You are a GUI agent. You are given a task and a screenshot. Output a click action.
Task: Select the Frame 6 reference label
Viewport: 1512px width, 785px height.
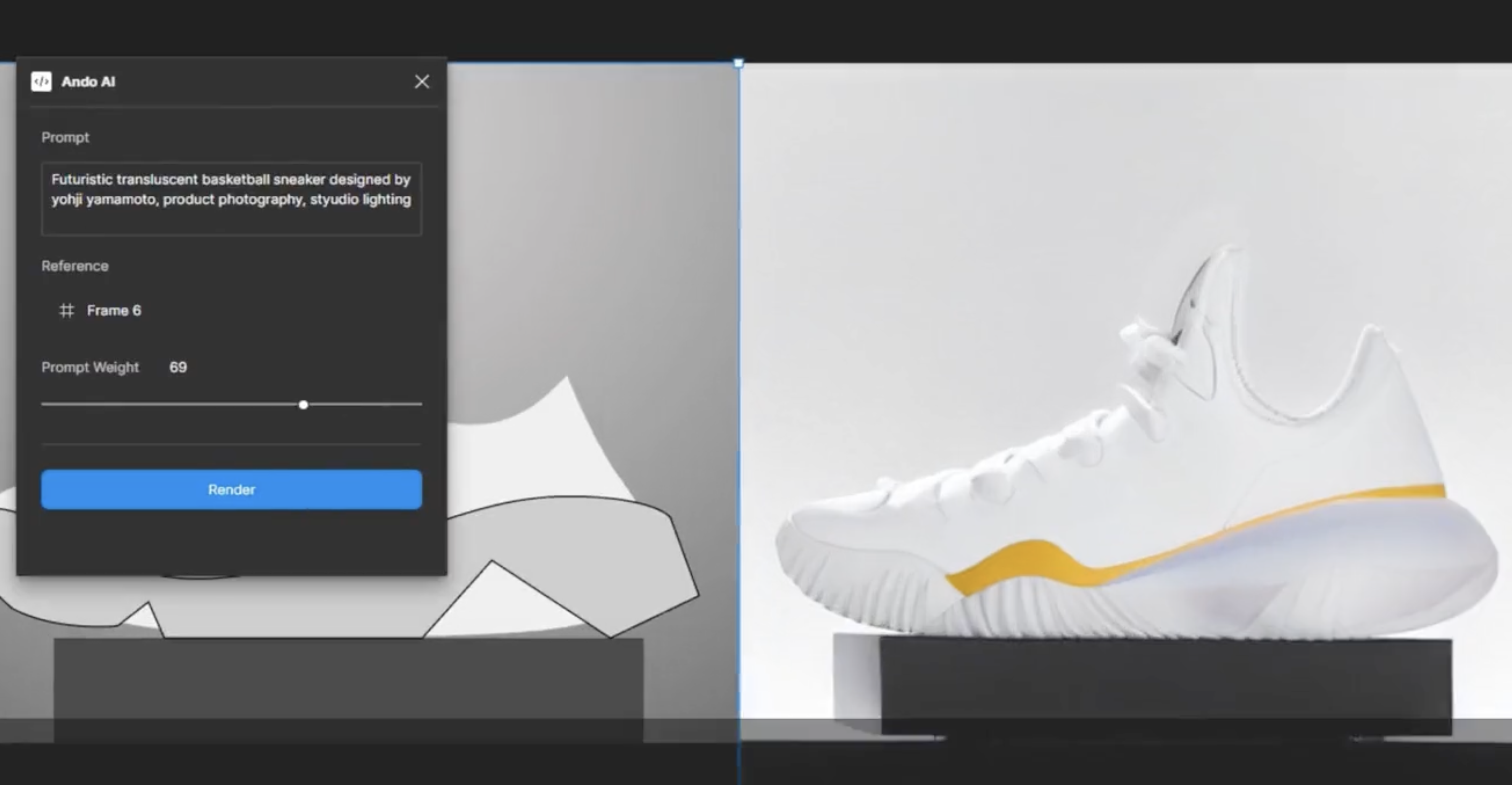point(114,310)
